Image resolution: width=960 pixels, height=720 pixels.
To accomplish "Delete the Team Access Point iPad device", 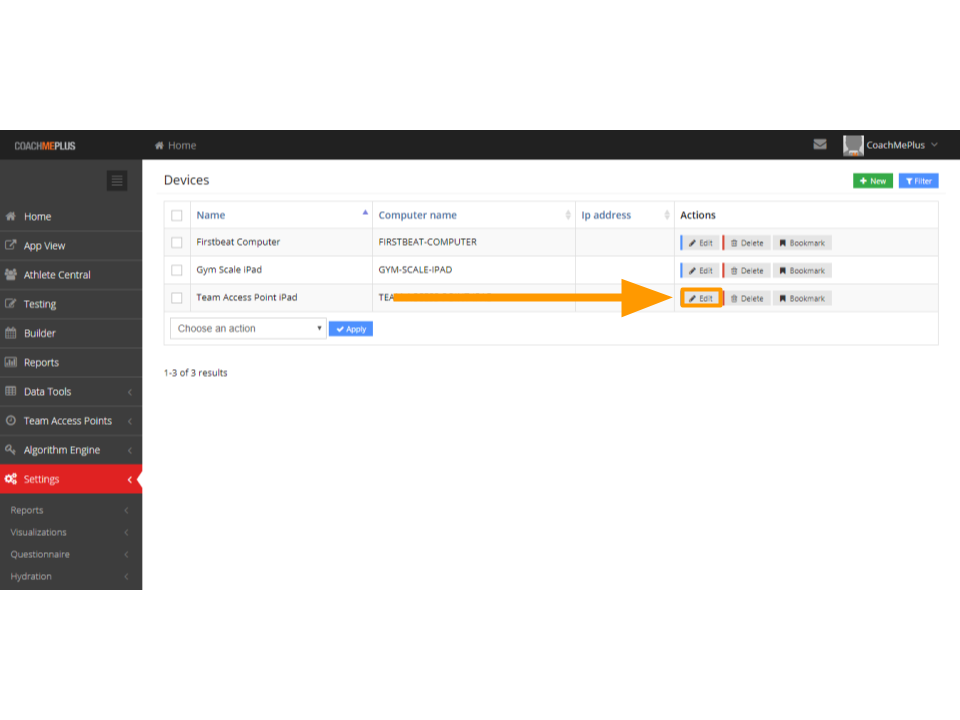I will (x=746, y=299).
